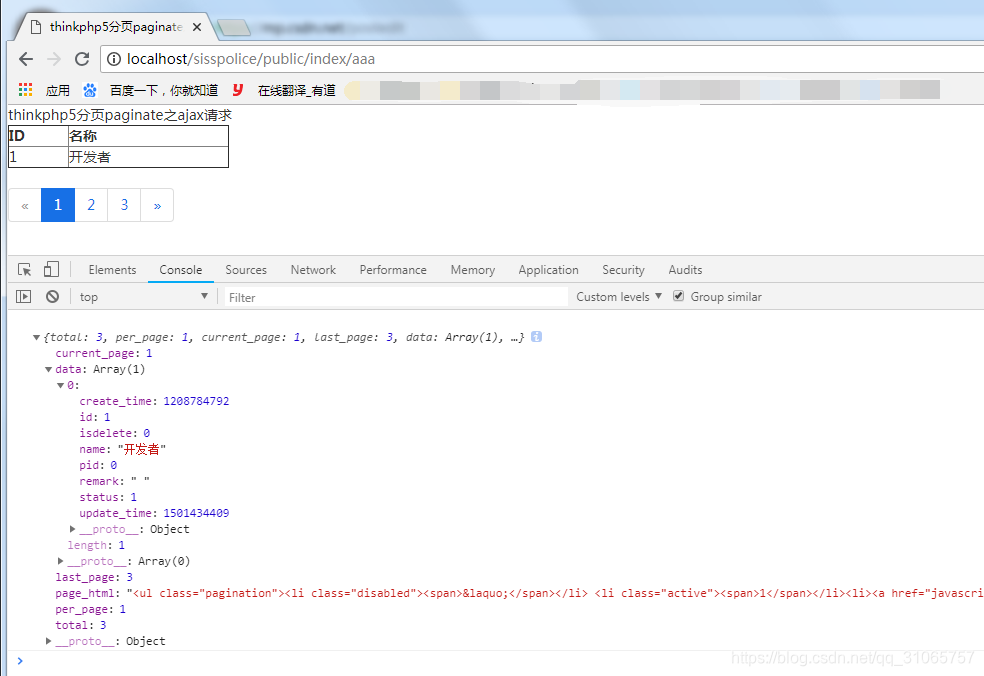Open the Audits panel

685,270
